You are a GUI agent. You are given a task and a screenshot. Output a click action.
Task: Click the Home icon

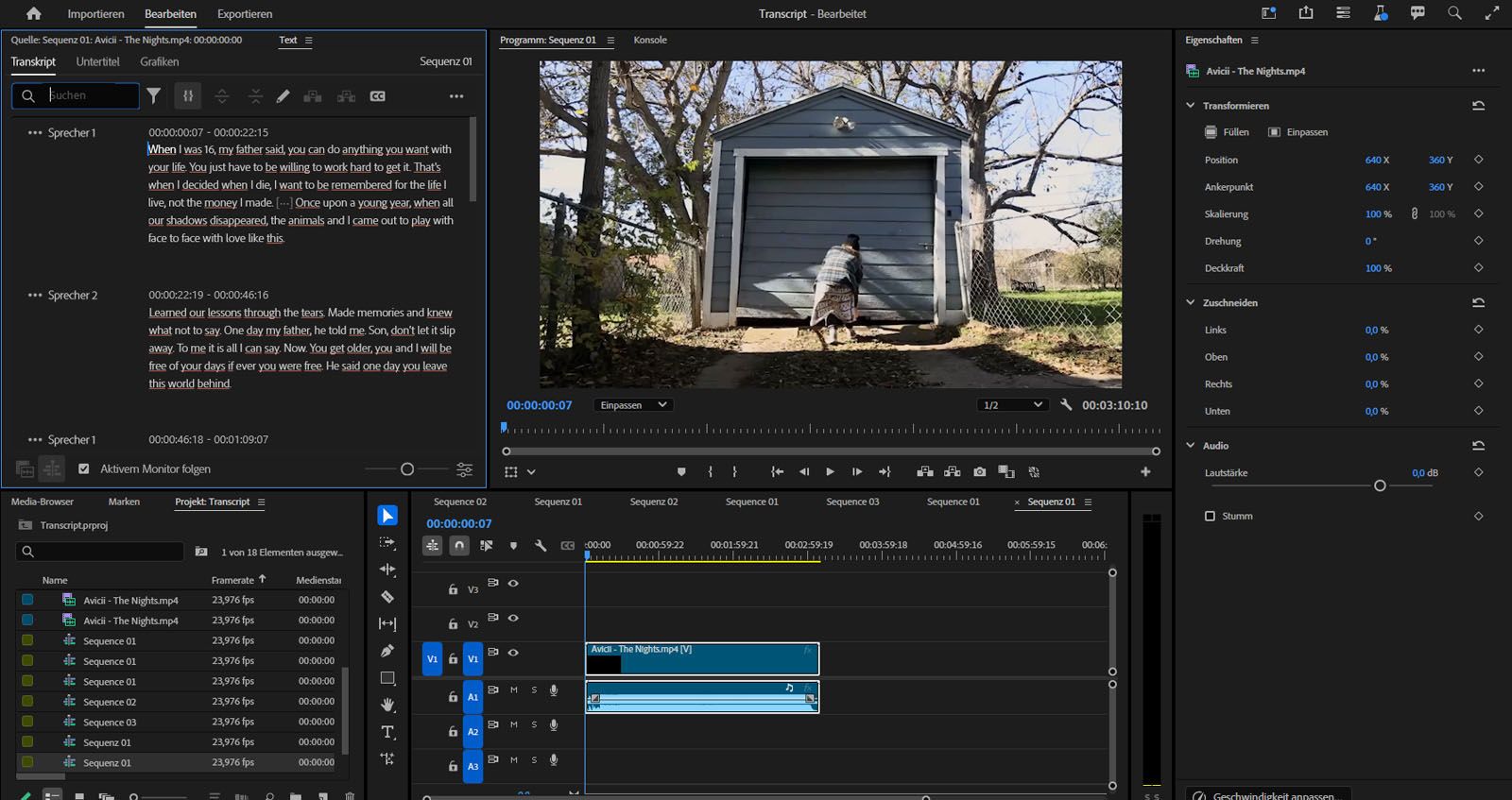click(x=34, y=13)
